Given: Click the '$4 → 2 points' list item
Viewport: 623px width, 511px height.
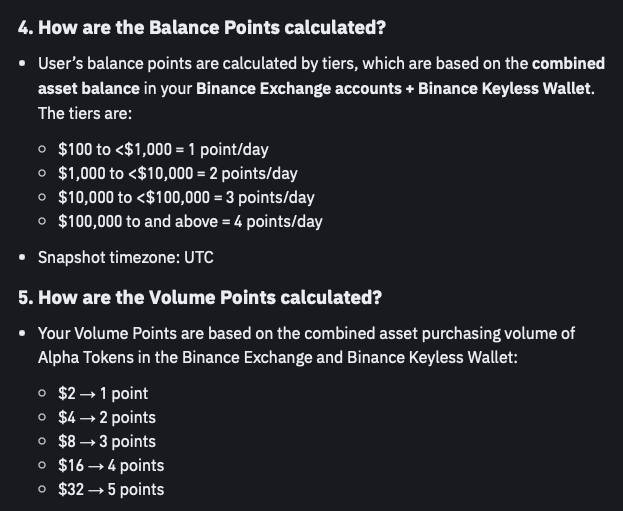Looking at the screenshot, I should tap(107, 417).
